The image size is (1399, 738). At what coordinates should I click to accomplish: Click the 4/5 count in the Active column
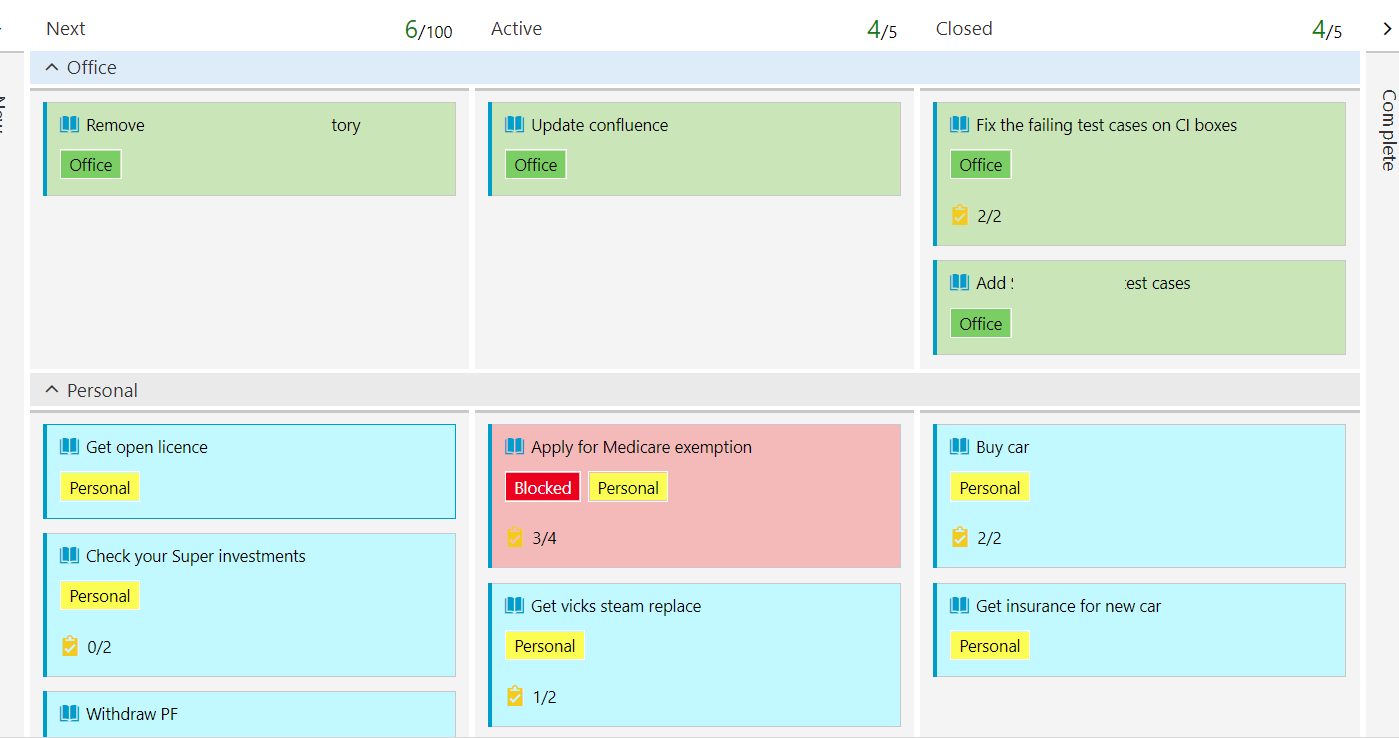(882, 30)
